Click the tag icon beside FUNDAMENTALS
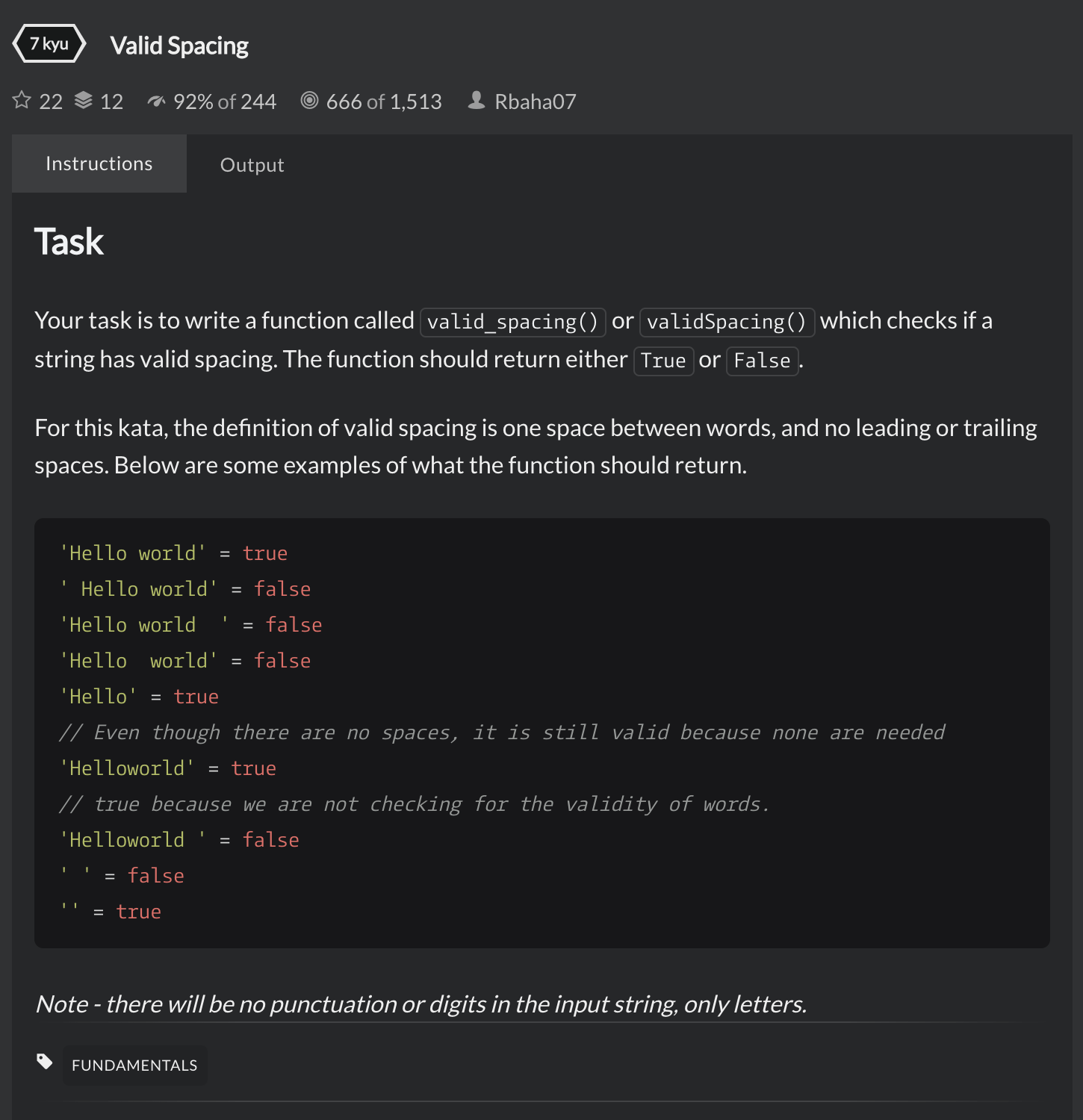This screenshot has height=1120, width=1083. (45, 1061)
